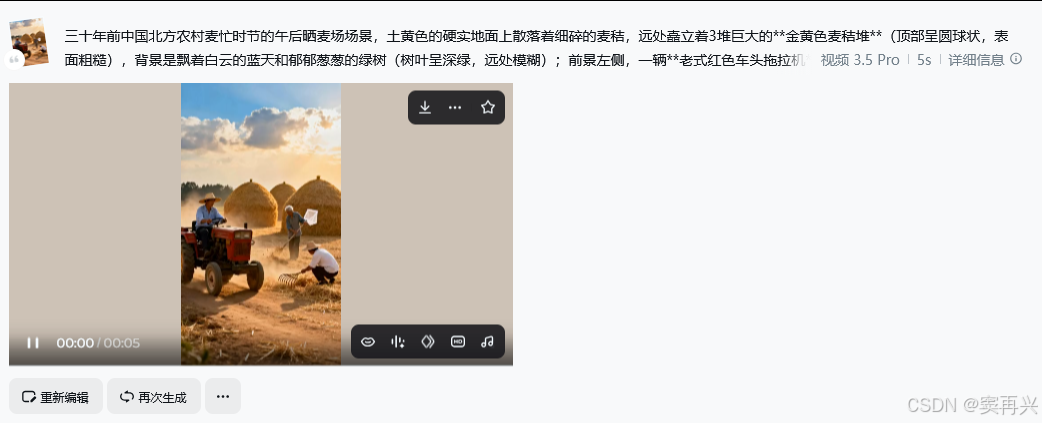Click the prompt text describing the wheat field

pyautogui.click(x=436, y=48)
